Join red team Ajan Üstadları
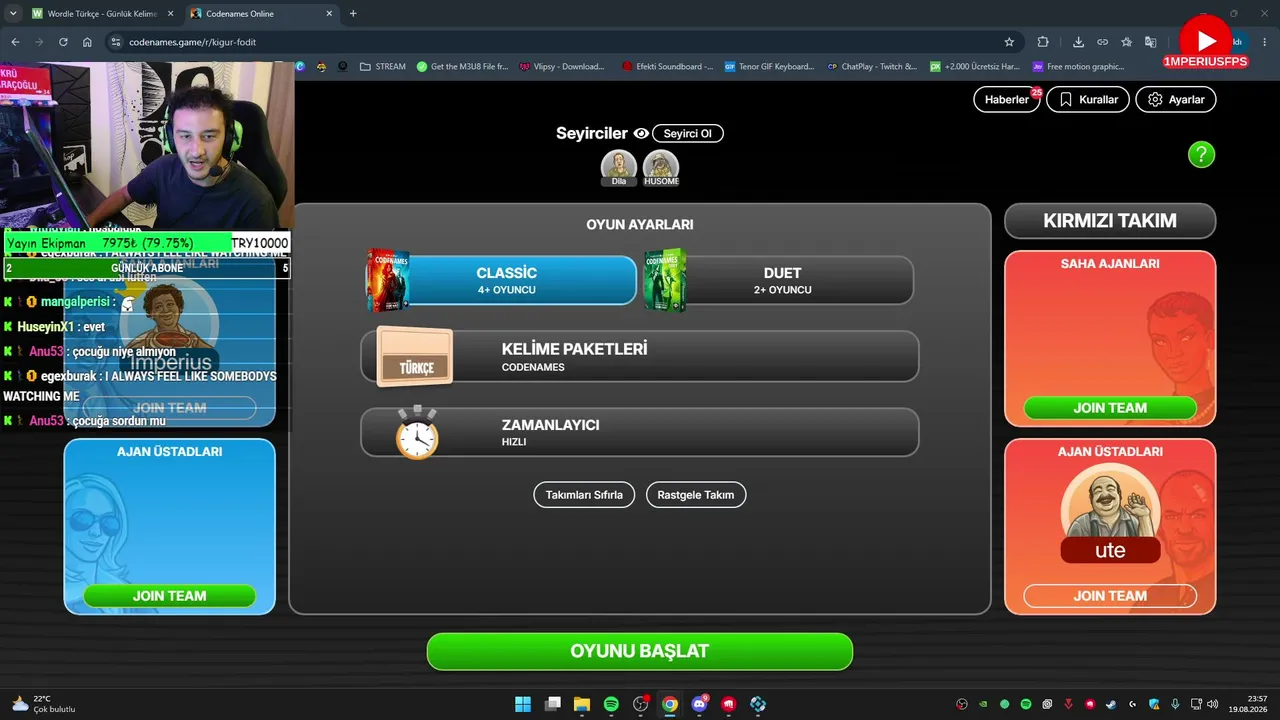Screen dimensions: 1280x720 1110,596
